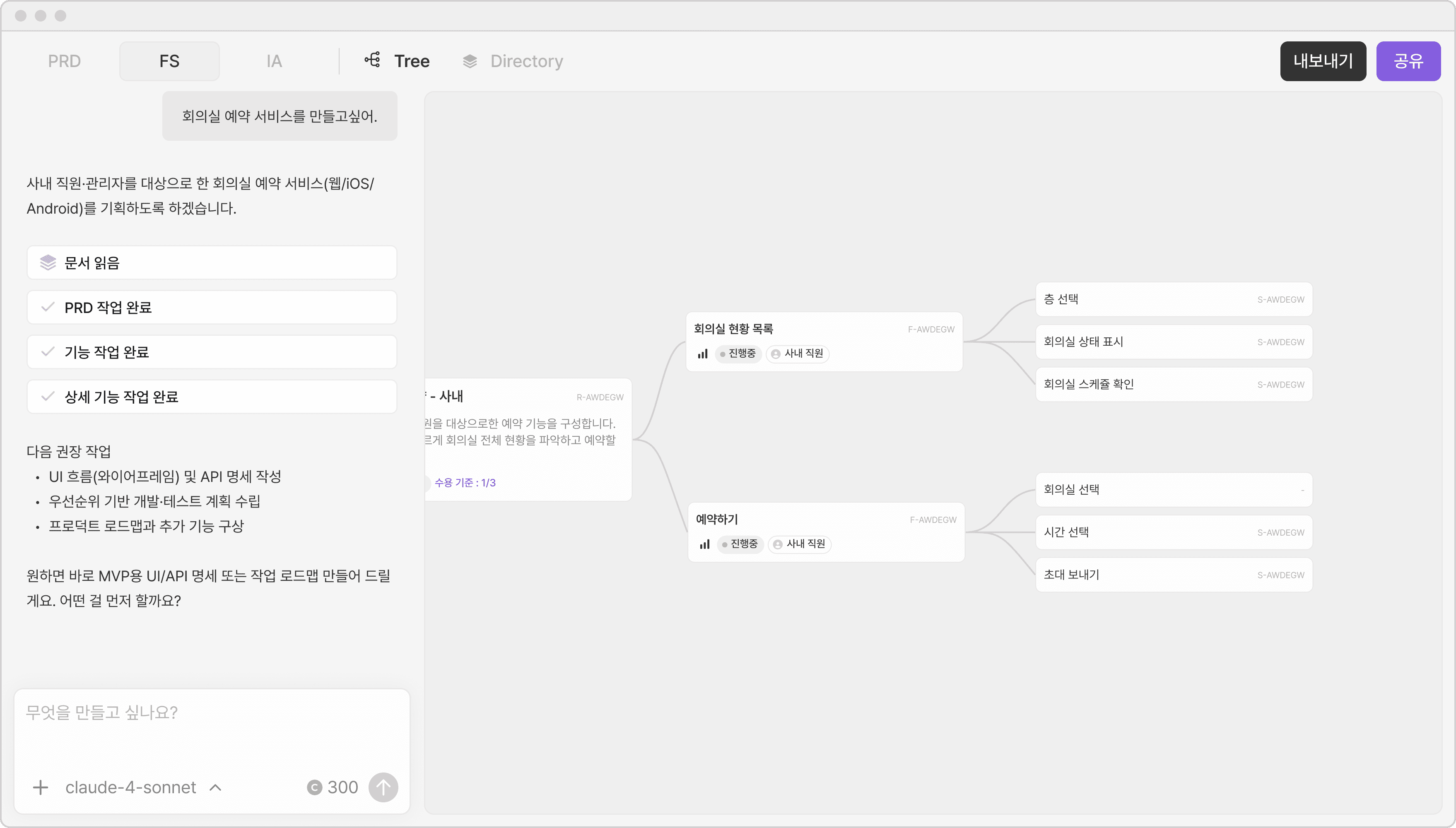
Task: Open the 사내 직원 assignee tag in 예약하기
Action: 800,544
